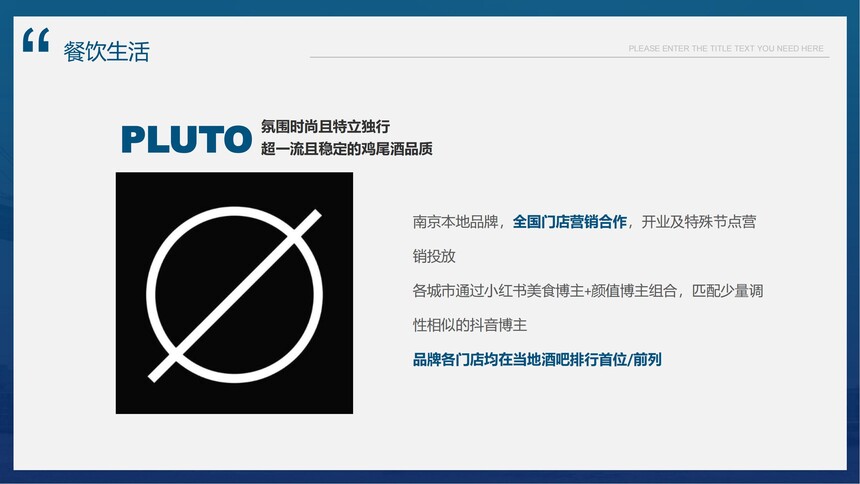Click the text 超一流且稳定的鸡尾酒品质

tap(347, 149)
